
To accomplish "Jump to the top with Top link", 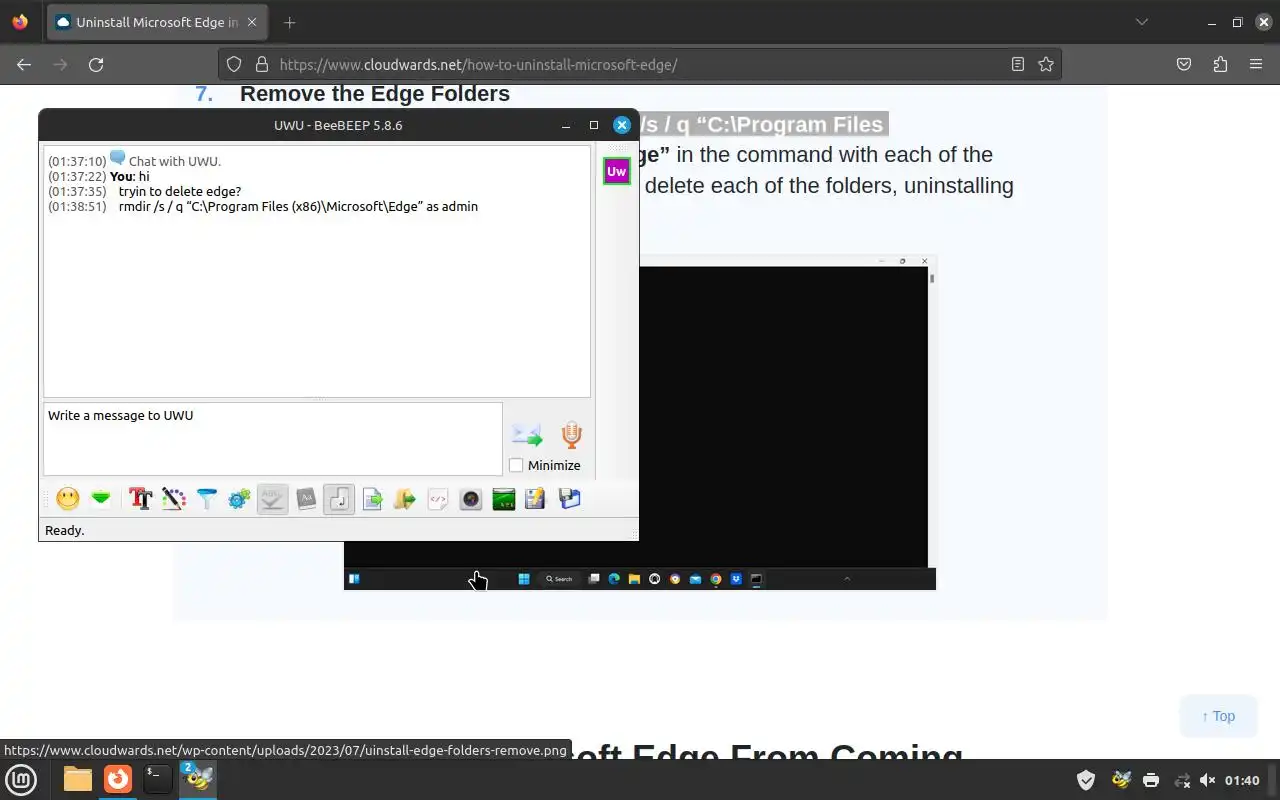I will 1218,716.
